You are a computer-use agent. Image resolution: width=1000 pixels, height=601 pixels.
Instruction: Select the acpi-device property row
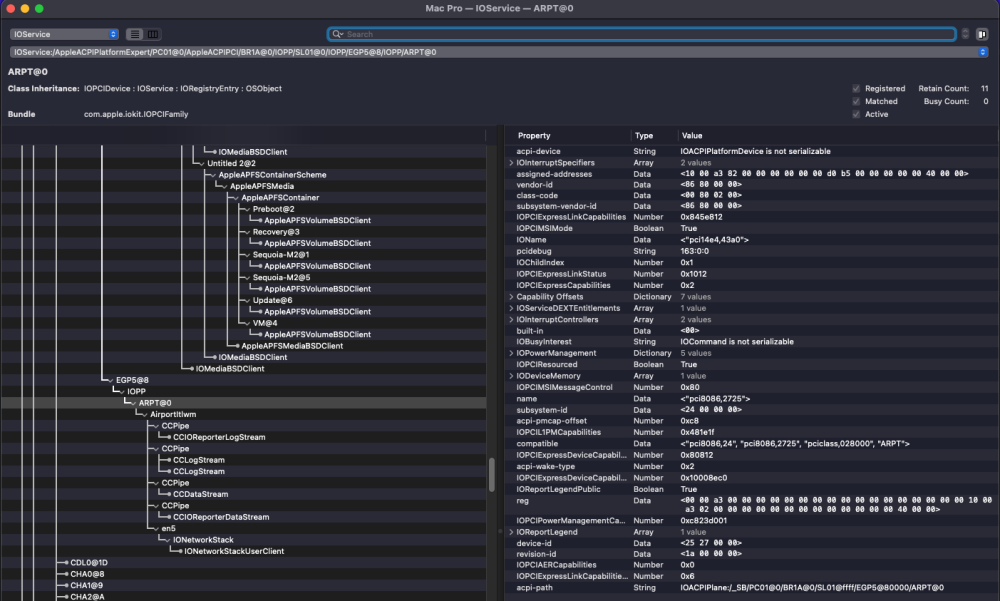(x=753, y=151)
